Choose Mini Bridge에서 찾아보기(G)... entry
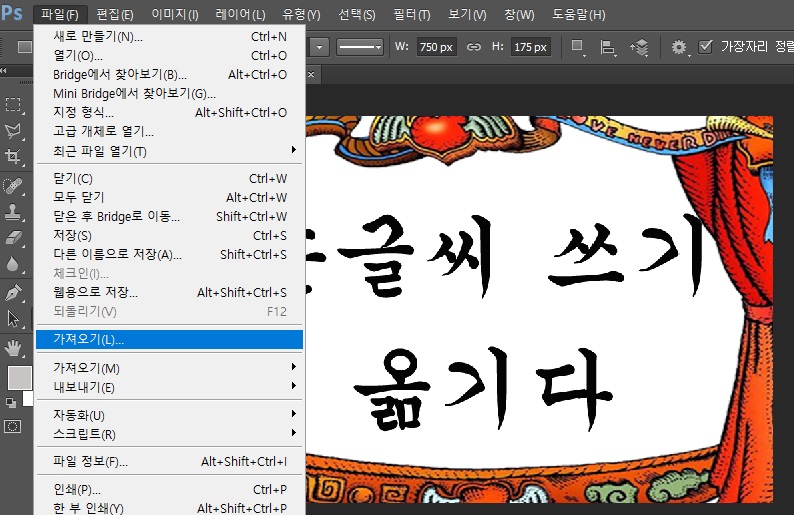 (x=170, y=94)
